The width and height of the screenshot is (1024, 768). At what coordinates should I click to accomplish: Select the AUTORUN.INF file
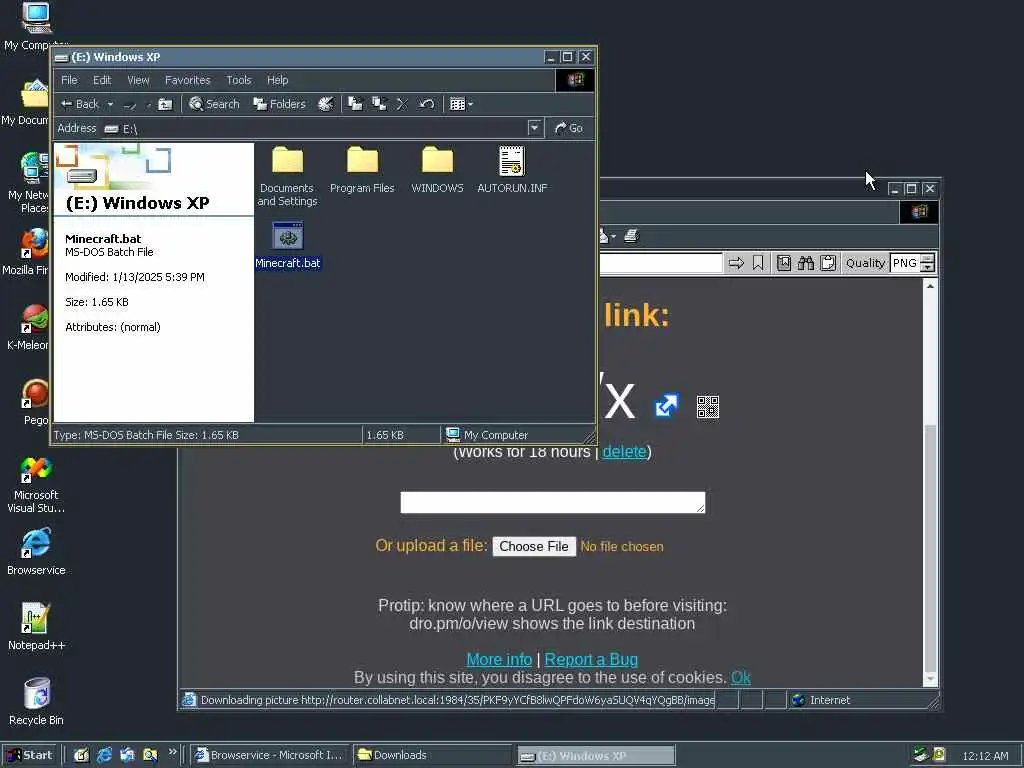pyautogui.click(x=512, y=170)
